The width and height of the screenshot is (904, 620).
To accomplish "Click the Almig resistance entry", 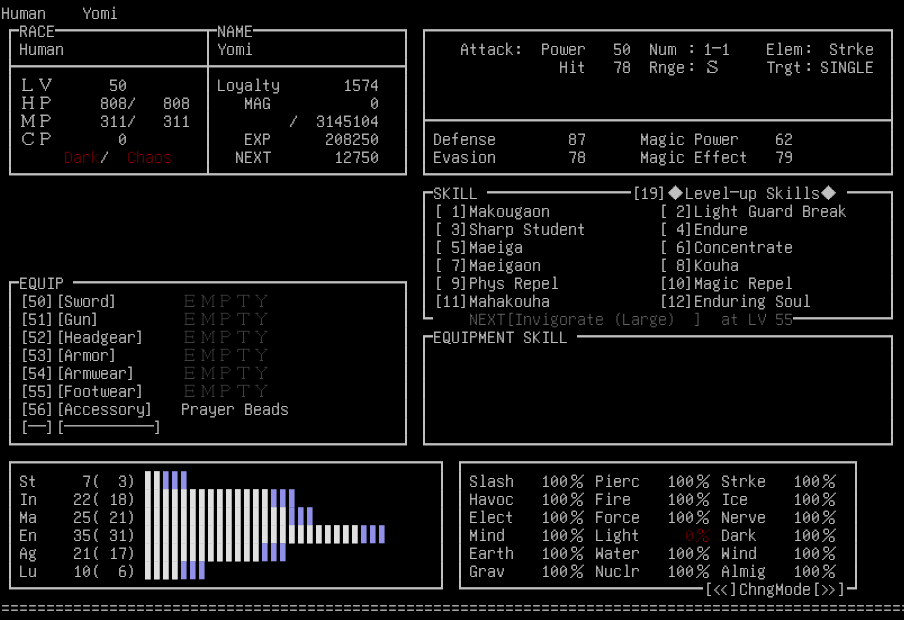I will tap(778, 572).
